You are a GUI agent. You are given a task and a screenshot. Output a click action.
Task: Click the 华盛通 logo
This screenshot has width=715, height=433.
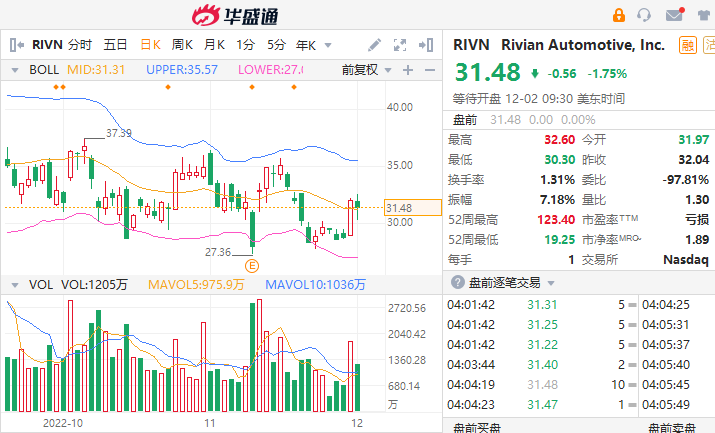pos(235,16)
